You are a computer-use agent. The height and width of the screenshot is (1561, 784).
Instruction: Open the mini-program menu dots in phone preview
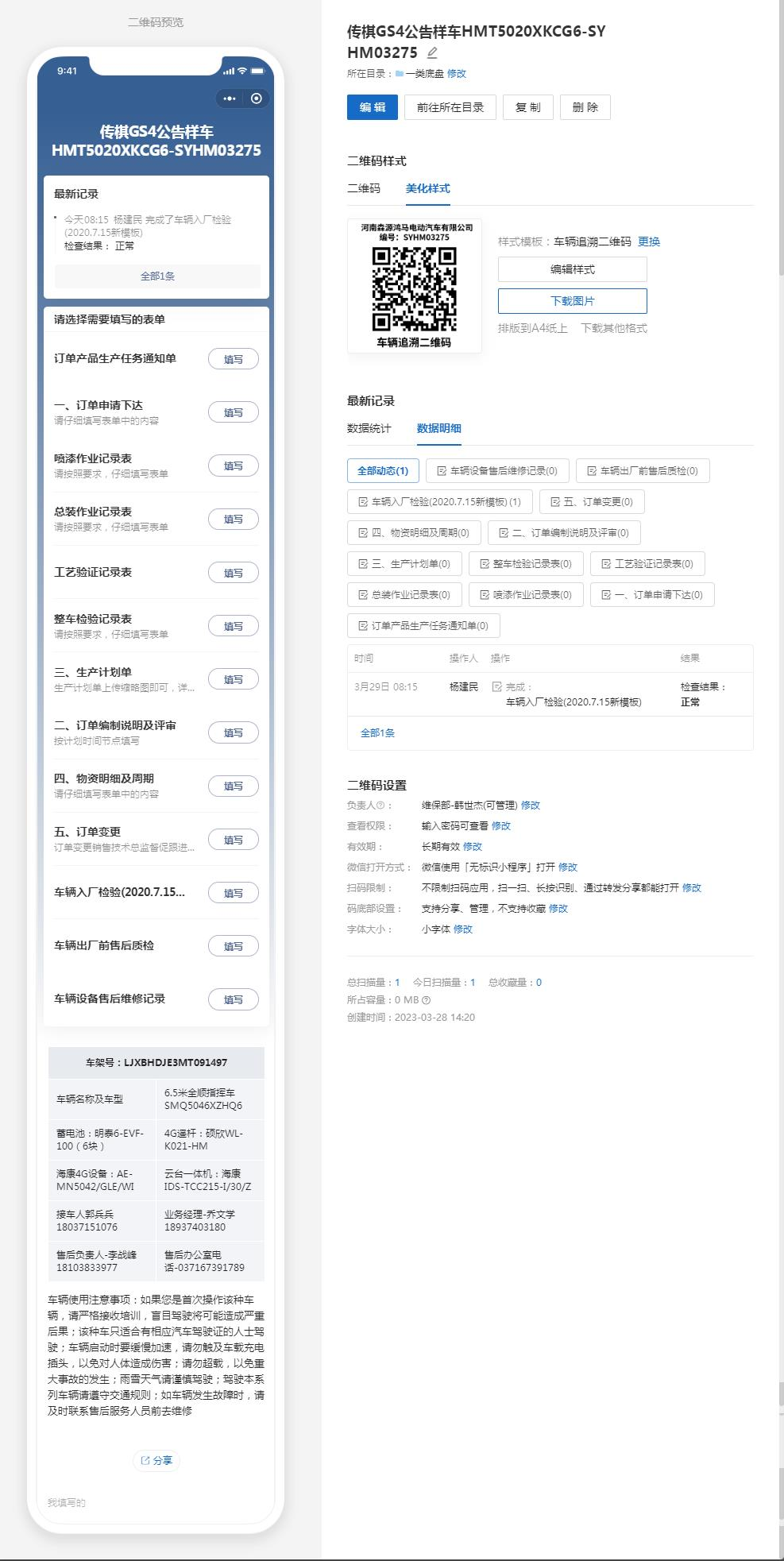pyautogui.click(x=230, y=99)
